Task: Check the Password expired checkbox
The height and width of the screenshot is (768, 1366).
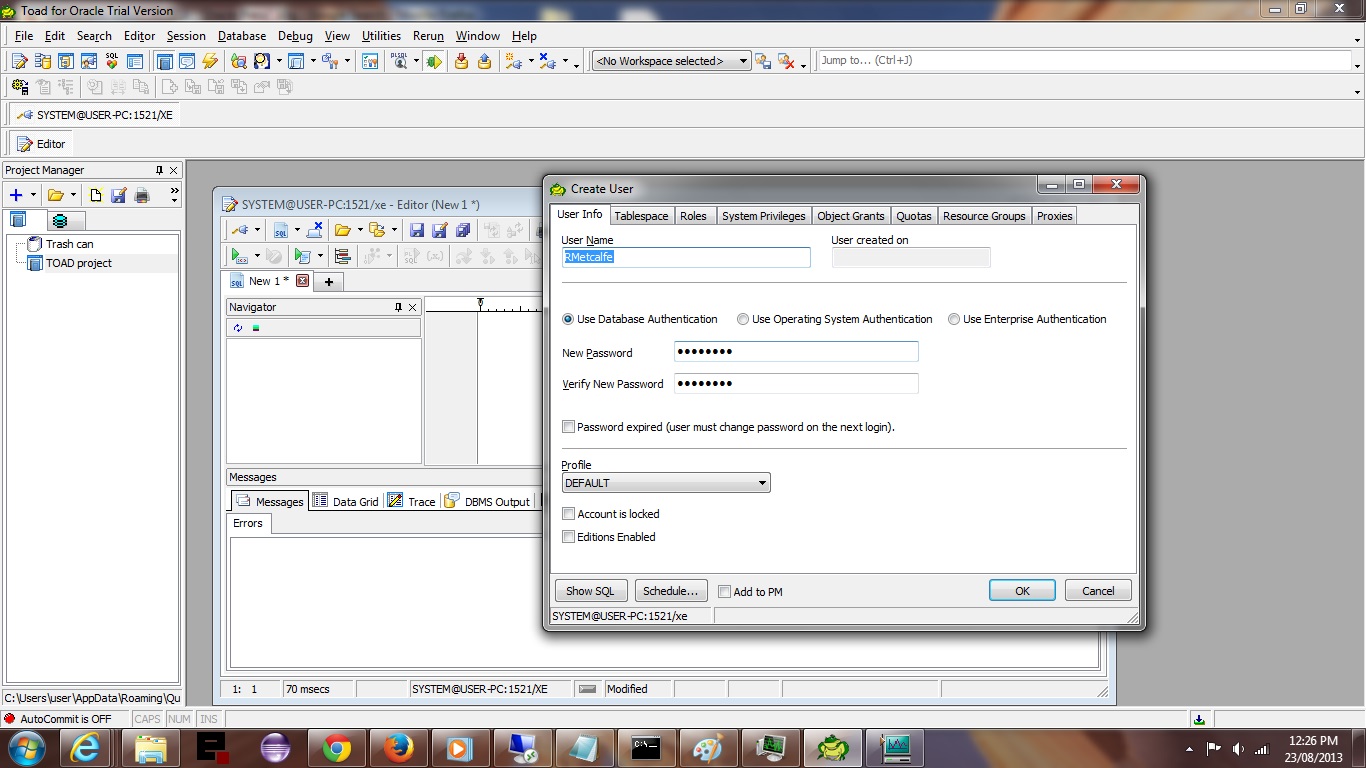Action: 568,427
